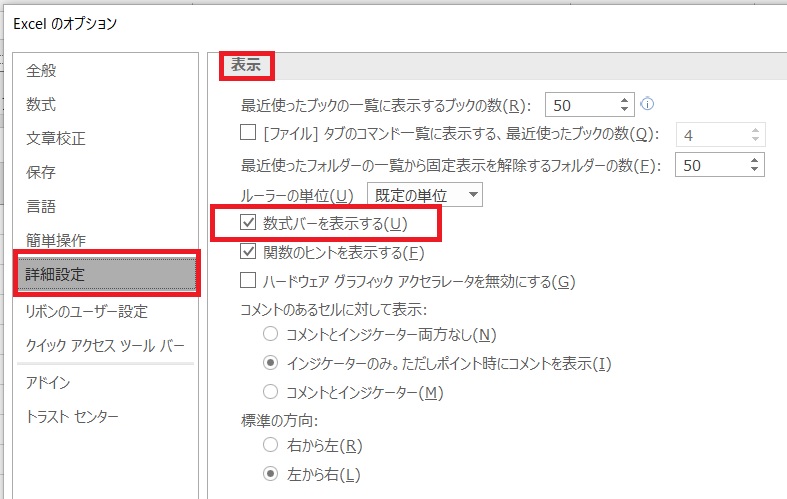
Task: Select the 数式 category in the sidebar
Action: pyautogui.click(x=41, y=104)
